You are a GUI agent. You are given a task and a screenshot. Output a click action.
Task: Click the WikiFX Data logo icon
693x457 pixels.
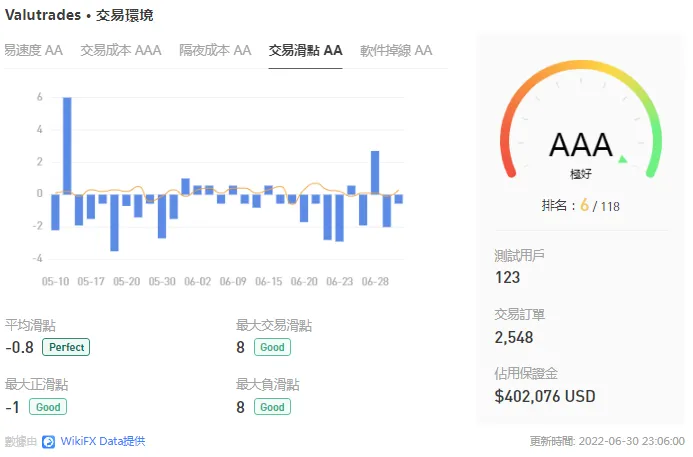tap(48, 442)
